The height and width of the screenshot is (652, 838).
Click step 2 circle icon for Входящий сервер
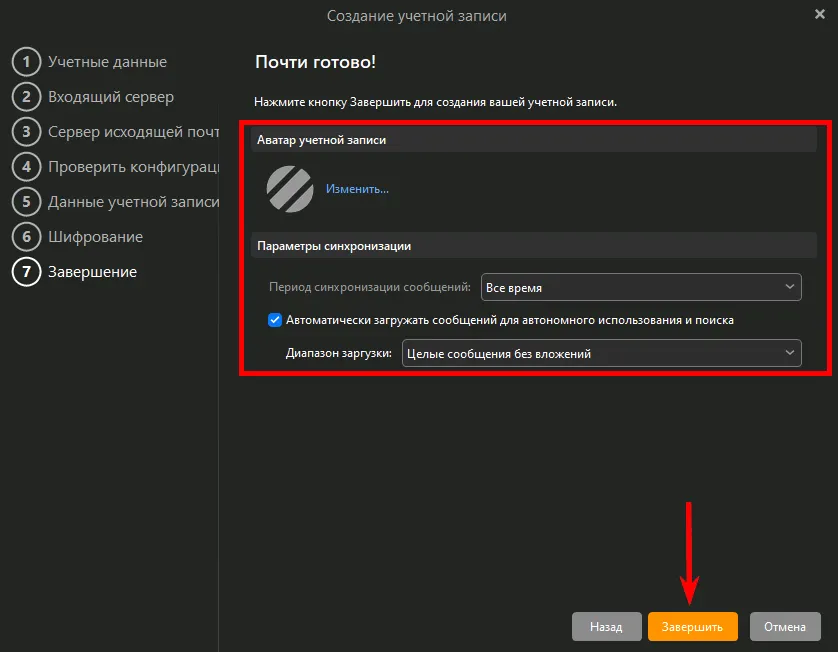tap(26, 97)
